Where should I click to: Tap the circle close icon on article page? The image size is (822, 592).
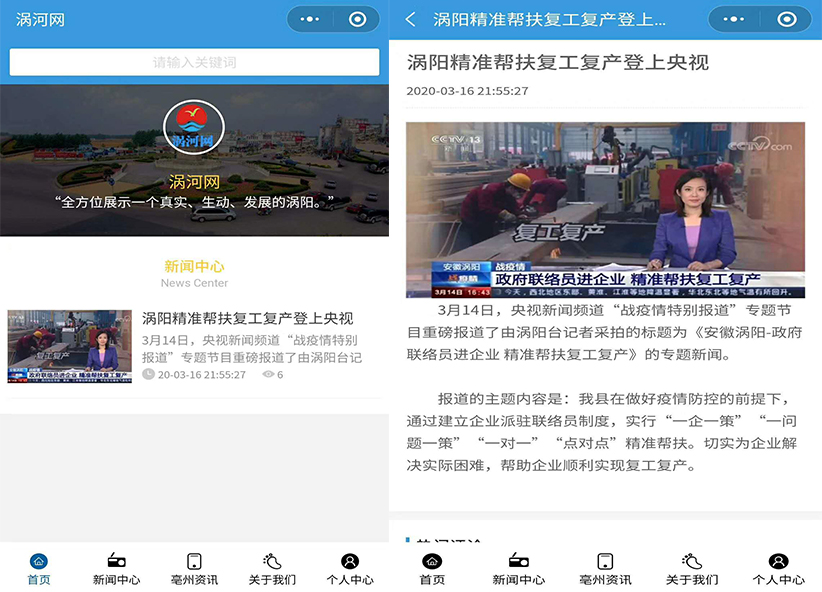tap(787, 19)
